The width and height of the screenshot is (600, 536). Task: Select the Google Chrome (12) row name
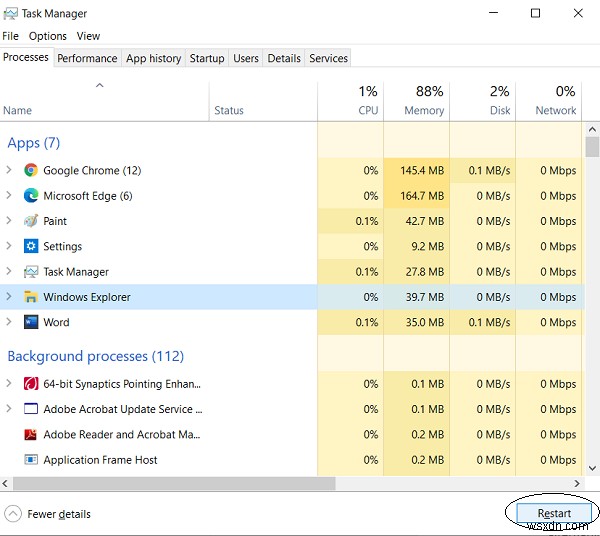coord(92,170)
